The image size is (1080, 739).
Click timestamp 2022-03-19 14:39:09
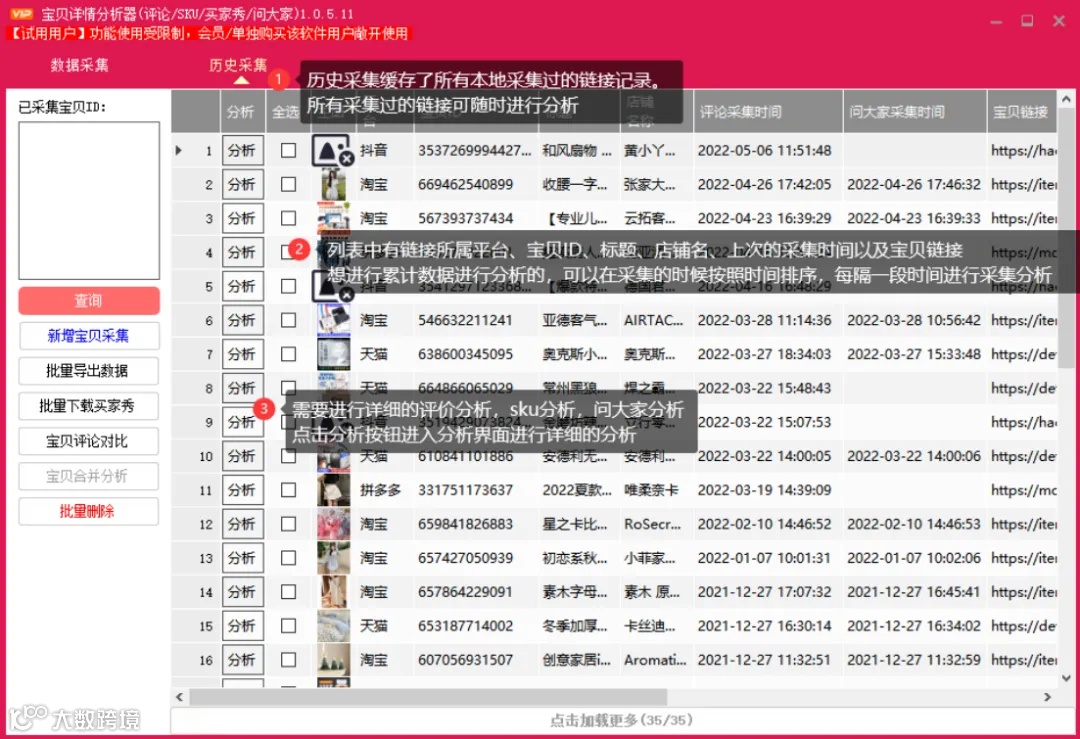coord(765,490)
